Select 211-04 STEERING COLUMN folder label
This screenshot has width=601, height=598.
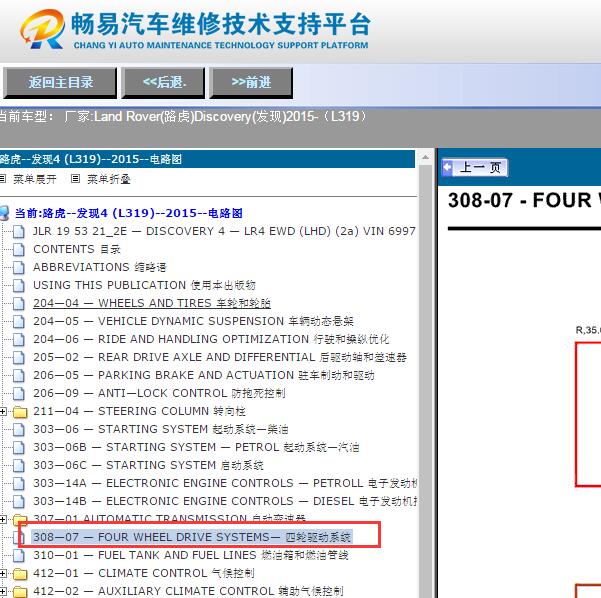[x=139, y=411]
